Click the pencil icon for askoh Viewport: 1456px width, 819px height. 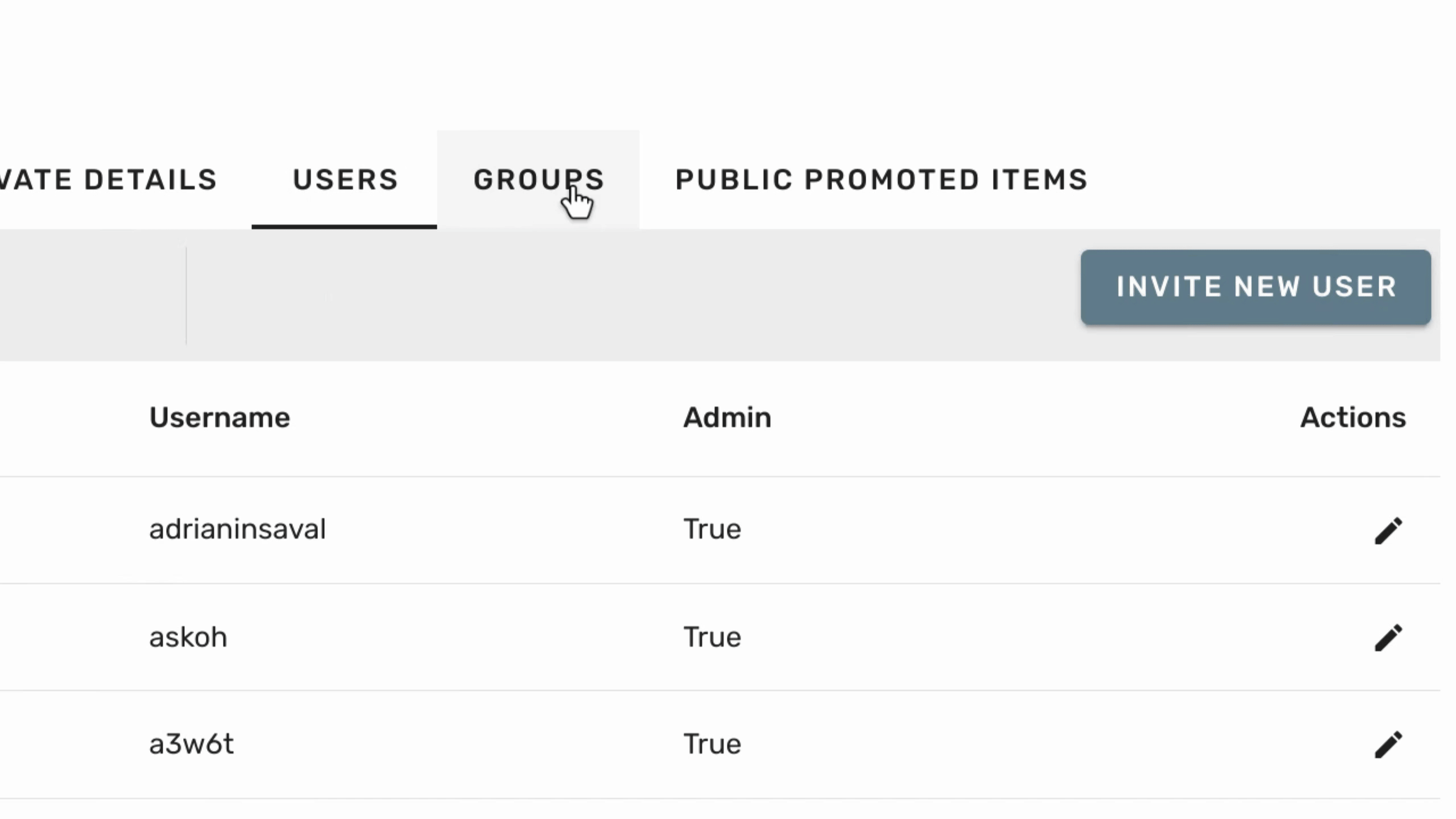(1388, 638)
